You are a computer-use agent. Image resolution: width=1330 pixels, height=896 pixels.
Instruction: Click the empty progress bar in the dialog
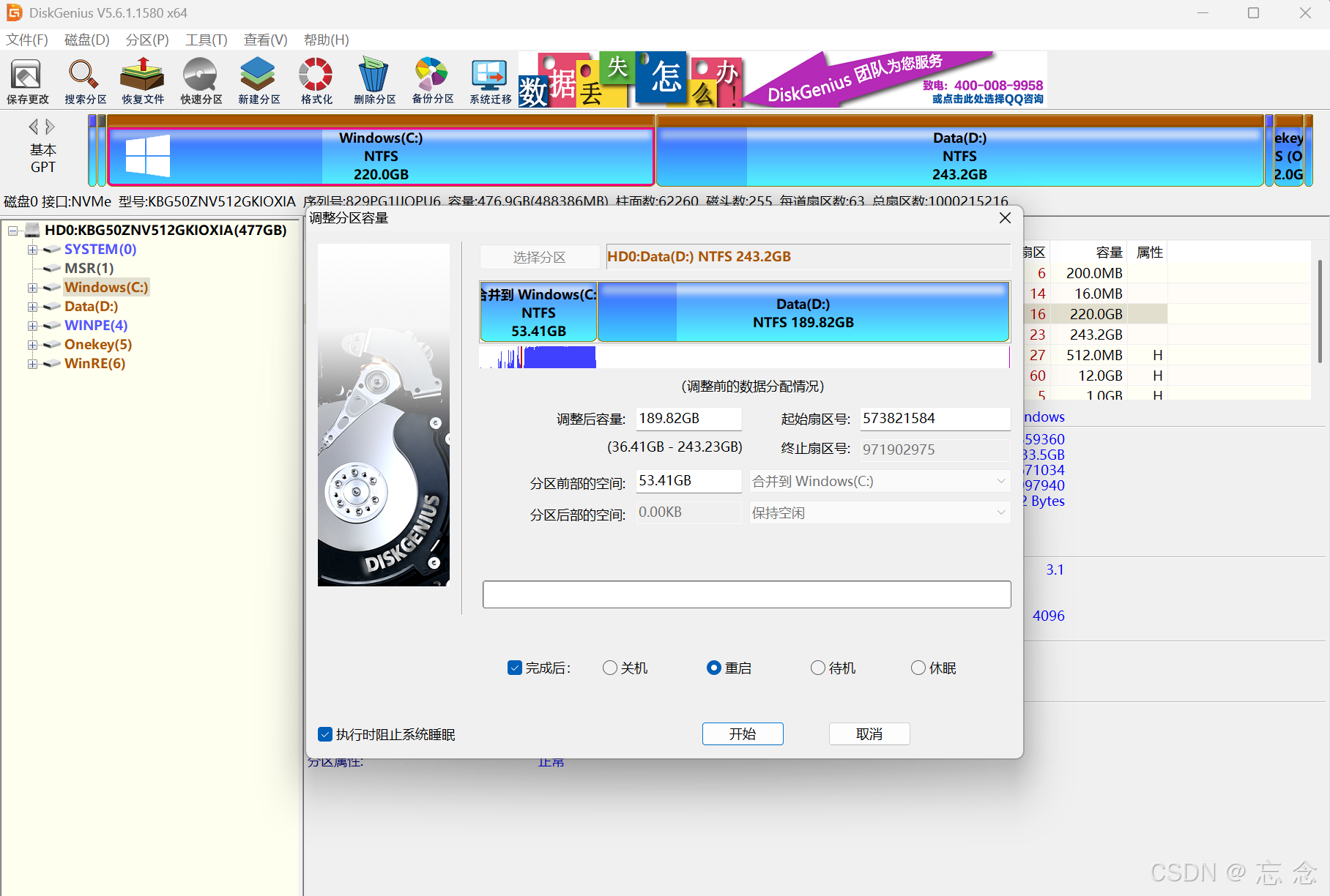tap(746, 594)
